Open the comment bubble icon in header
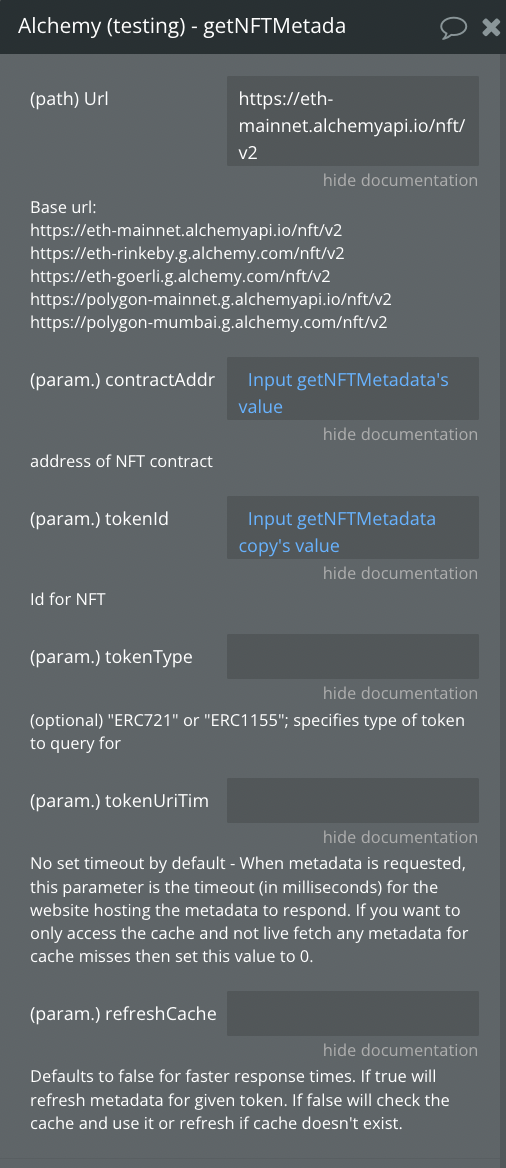Image resolution: width=506 pixels, height=1168 pixels. (x=453, y=28)
